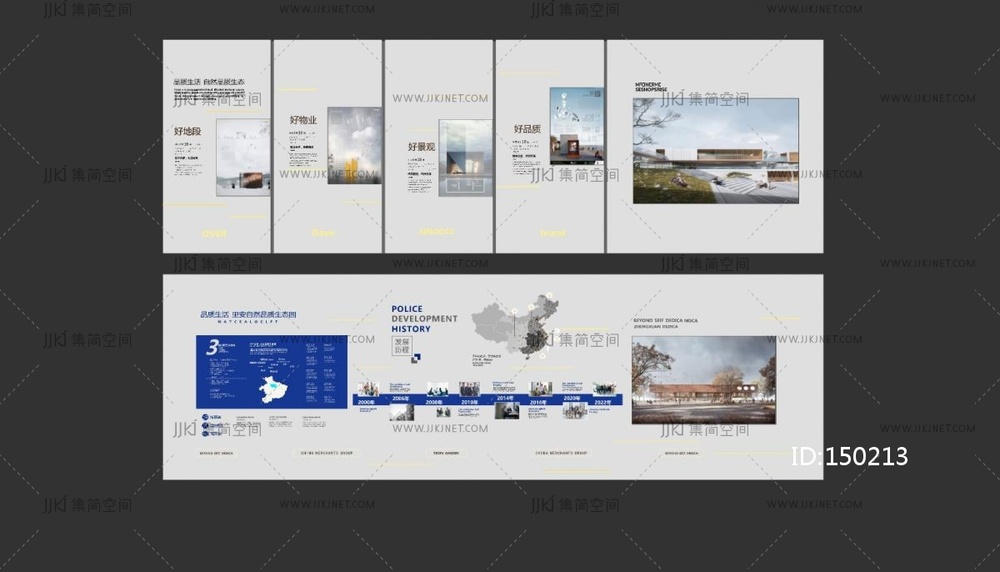1000x572 pixels.
Task: Click the large number 3 on blue panel
Action: (212, 348)
